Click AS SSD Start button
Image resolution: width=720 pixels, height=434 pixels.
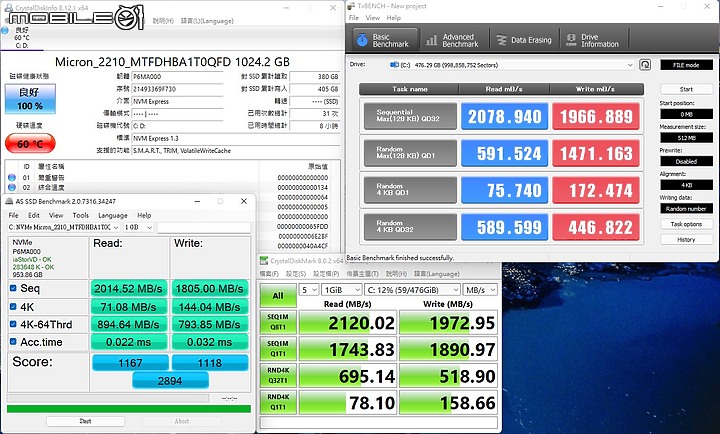(x=85, y=421)
